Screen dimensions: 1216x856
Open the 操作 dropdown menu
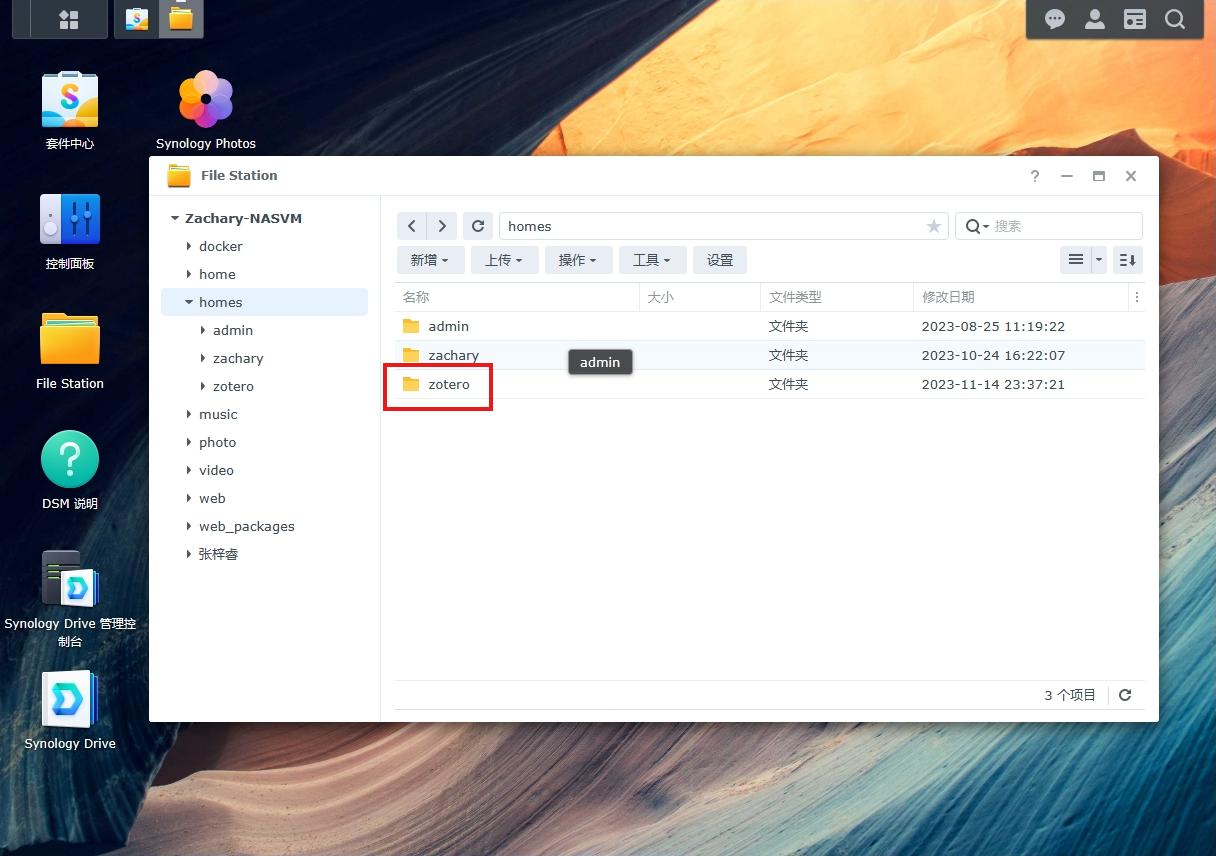pyautogui.click(x=578, y=260)
